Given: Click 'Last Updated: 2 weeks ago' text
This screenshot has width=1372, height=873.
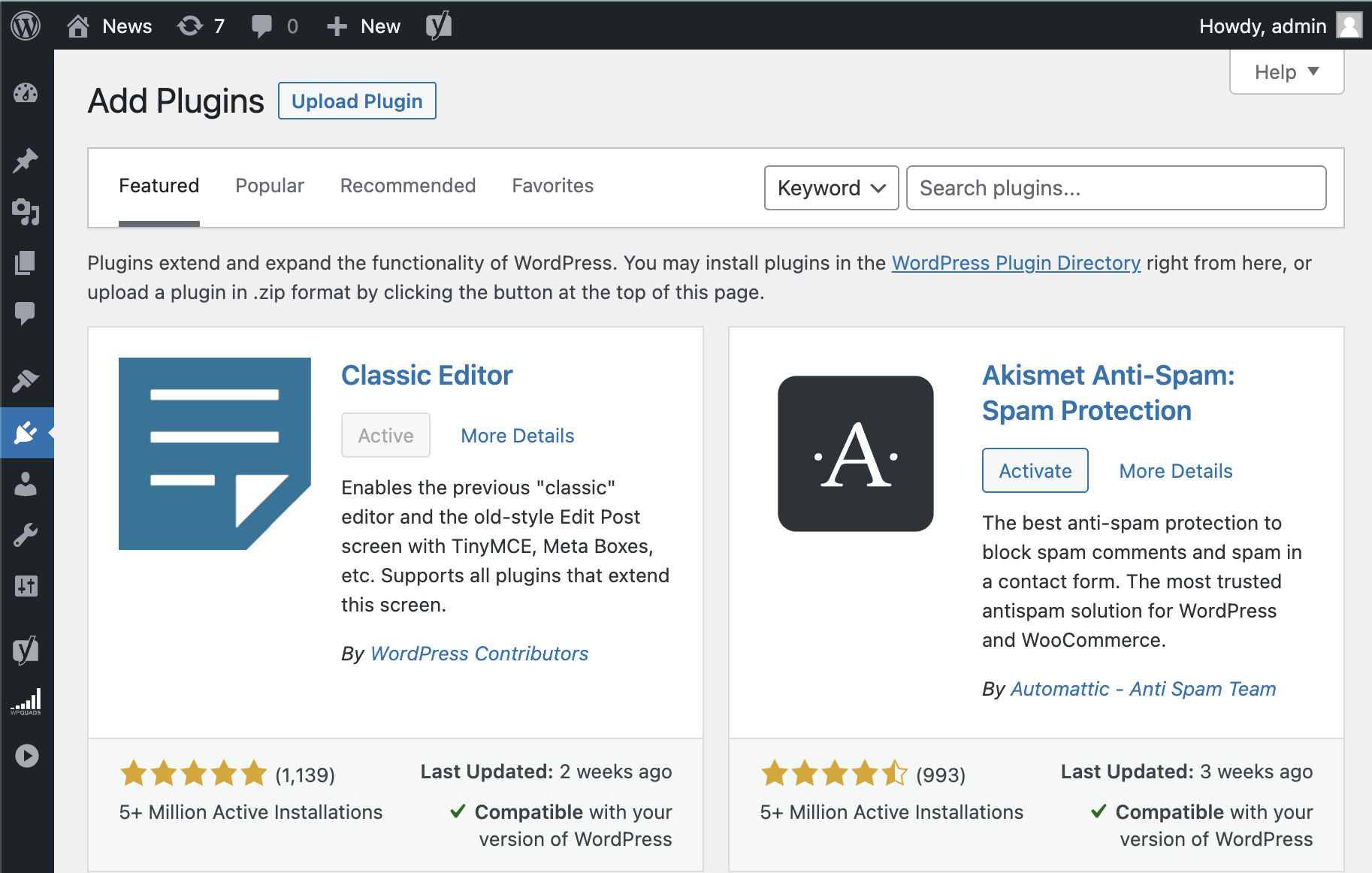Looking at the screenshot, I should coord(546,772).
